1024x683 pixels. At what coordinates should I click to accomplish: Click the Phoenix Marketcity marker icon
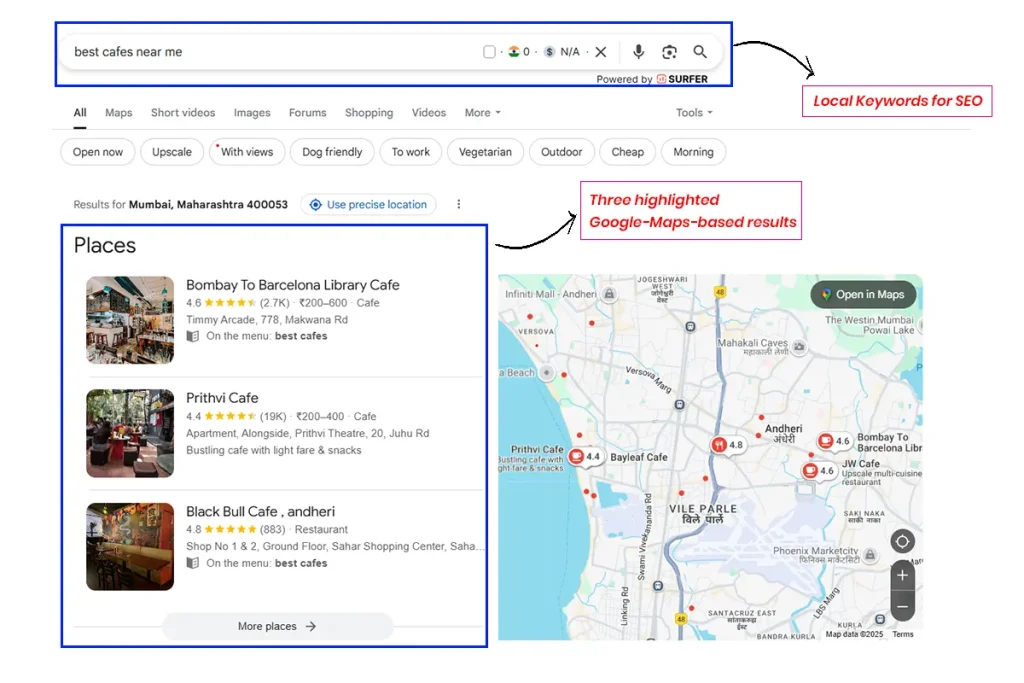[x=870, y=555]
